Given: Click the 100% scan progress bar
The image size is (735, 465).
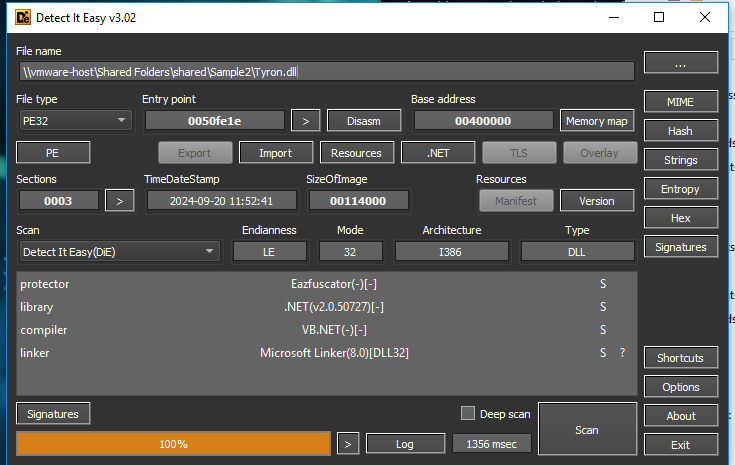Looking at the screenshot, I should tap(173, 444).
